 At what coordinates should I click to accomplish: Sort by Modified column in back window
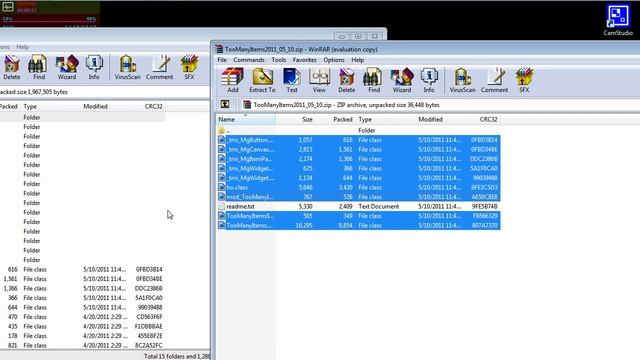tap(106, 106)
